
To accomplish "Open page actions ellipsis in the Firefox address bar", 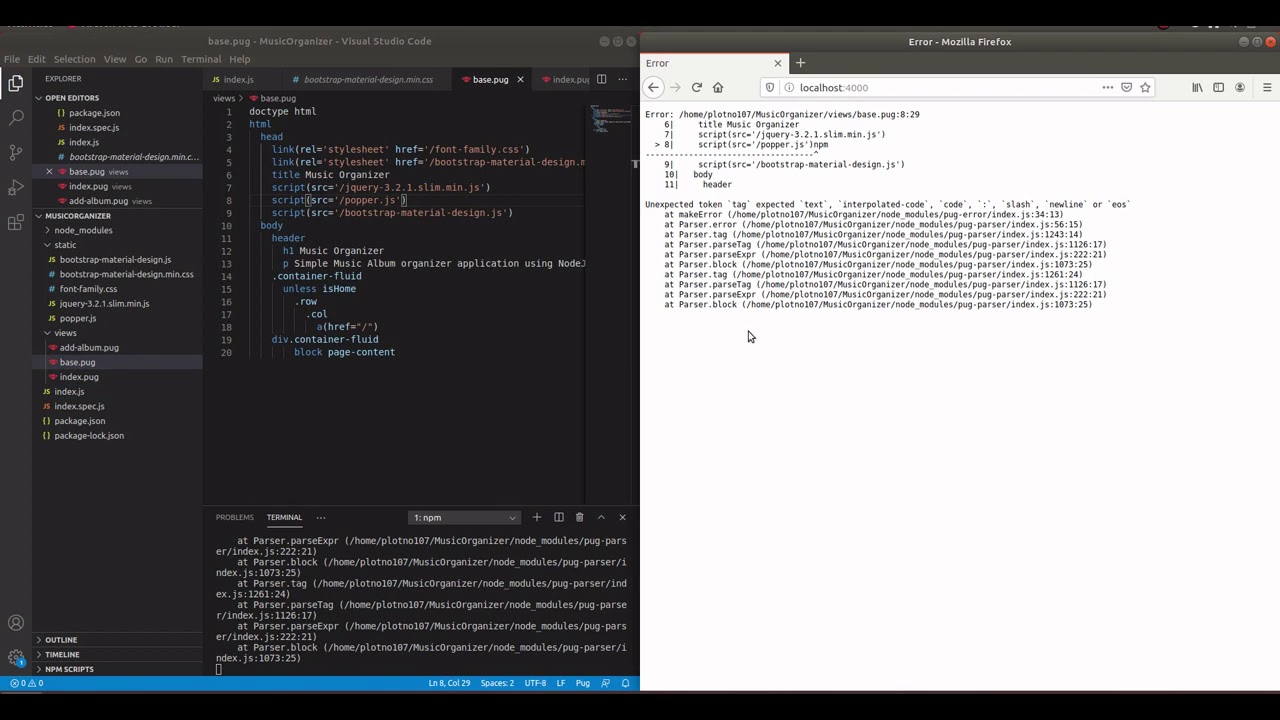I will (x=1107, y=88).
